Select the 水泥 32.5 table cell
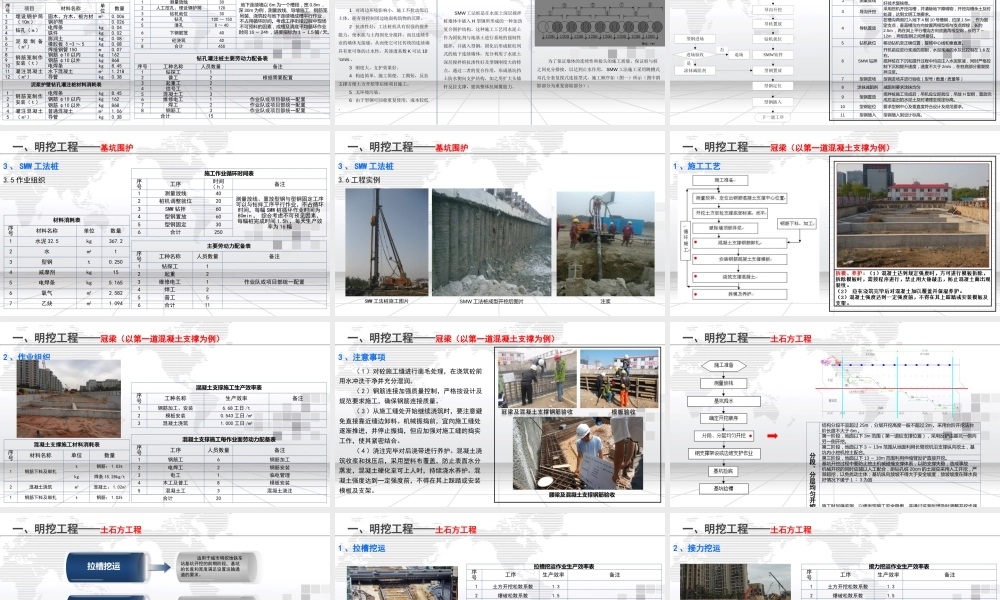 (47, 242)
